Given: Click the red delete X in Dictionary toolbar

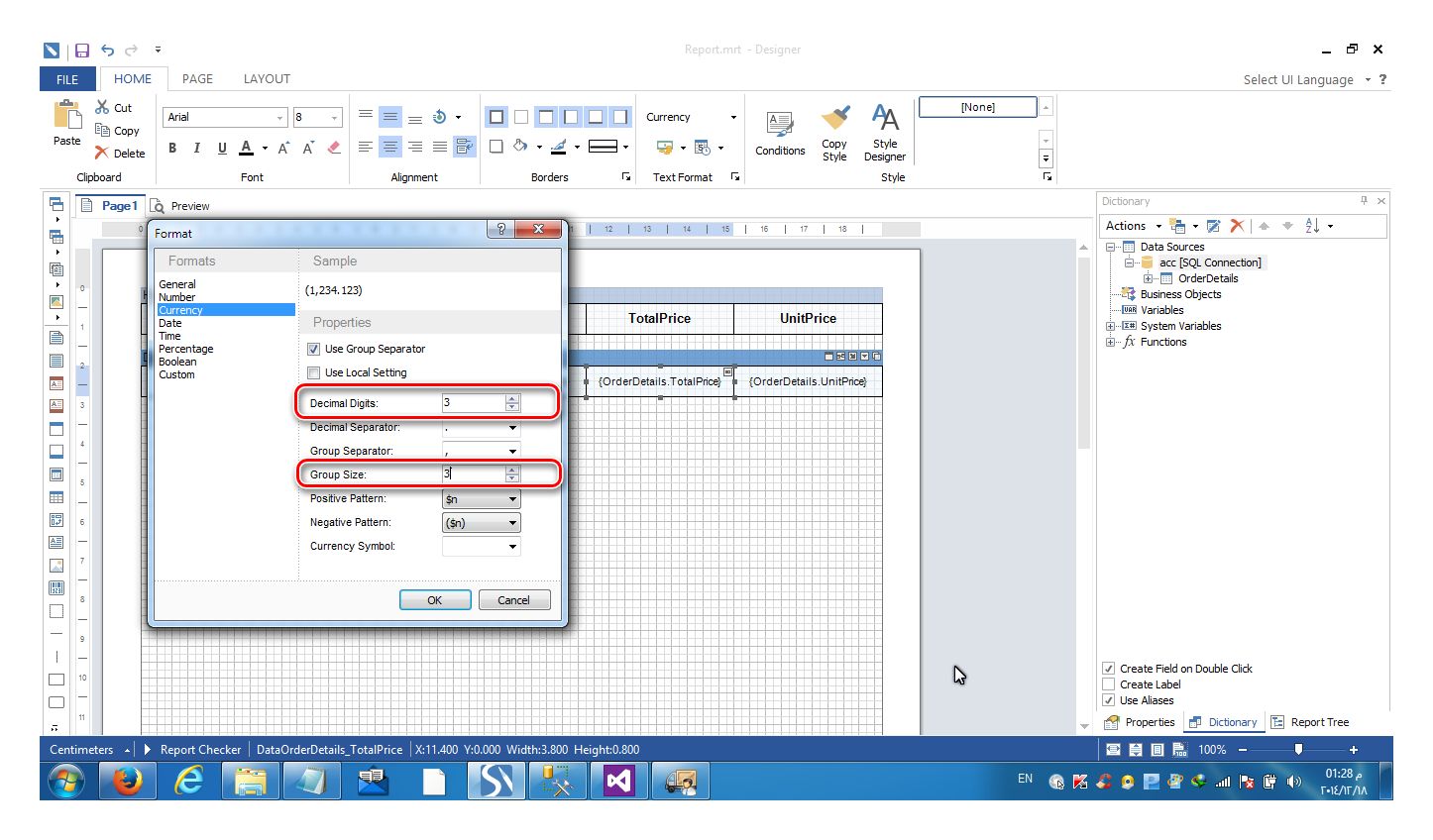Looking at the screenshot, I should [1237, 226].
